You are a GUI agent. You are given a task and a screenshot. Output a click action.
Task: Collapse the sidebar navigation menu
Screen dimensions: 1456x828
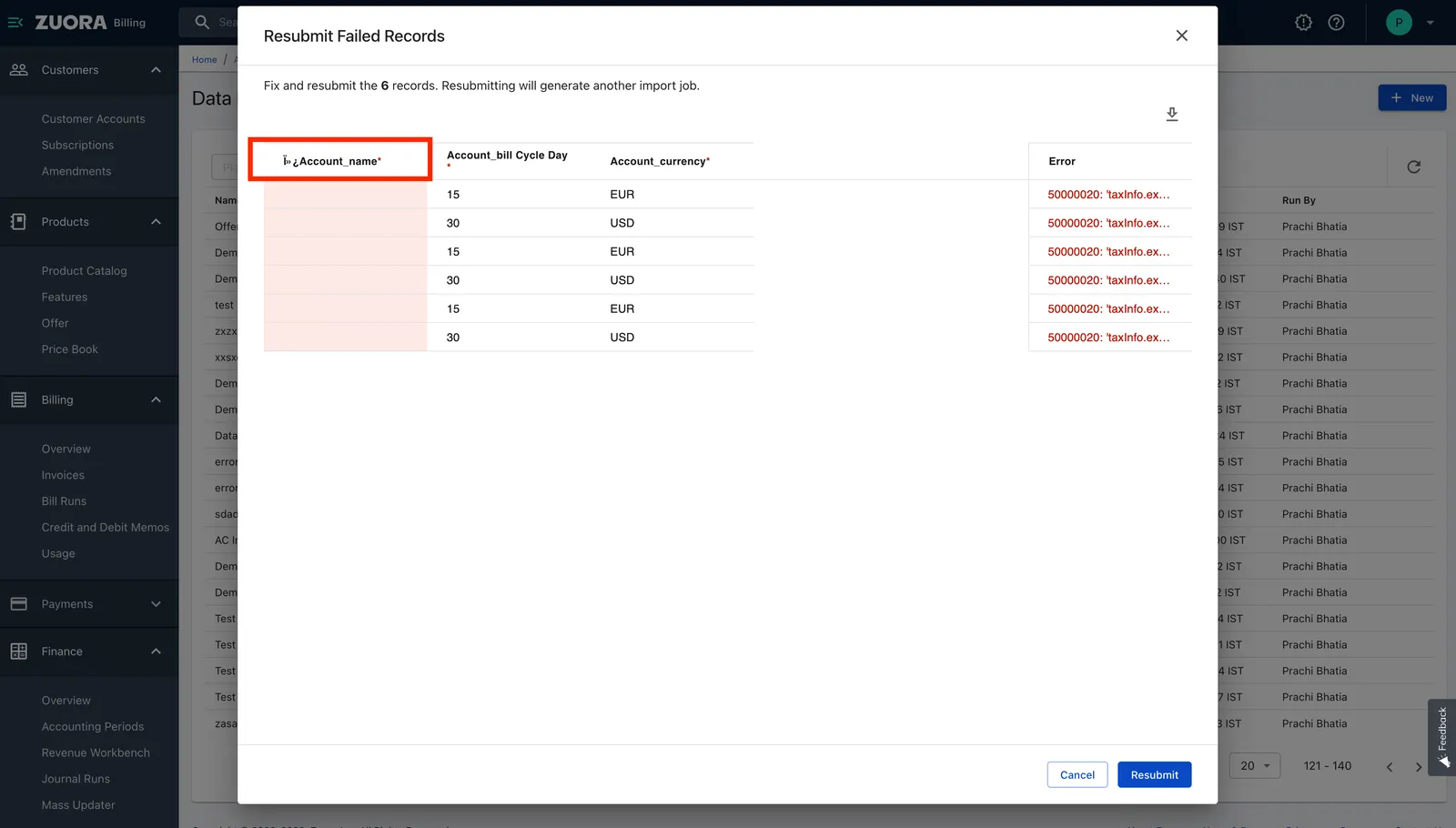[x=15, y=23]
